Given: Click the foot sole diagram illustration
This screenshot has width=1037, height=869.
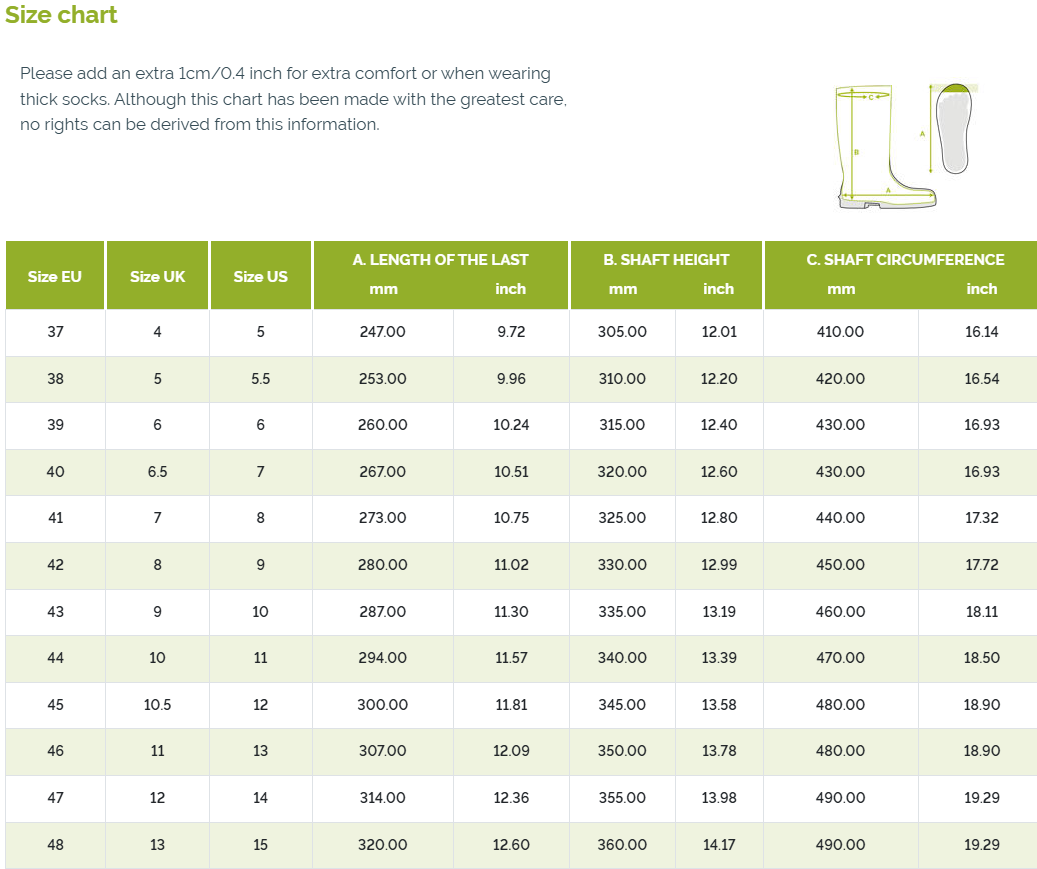Looking at the screenshot, I should (953, 128).
